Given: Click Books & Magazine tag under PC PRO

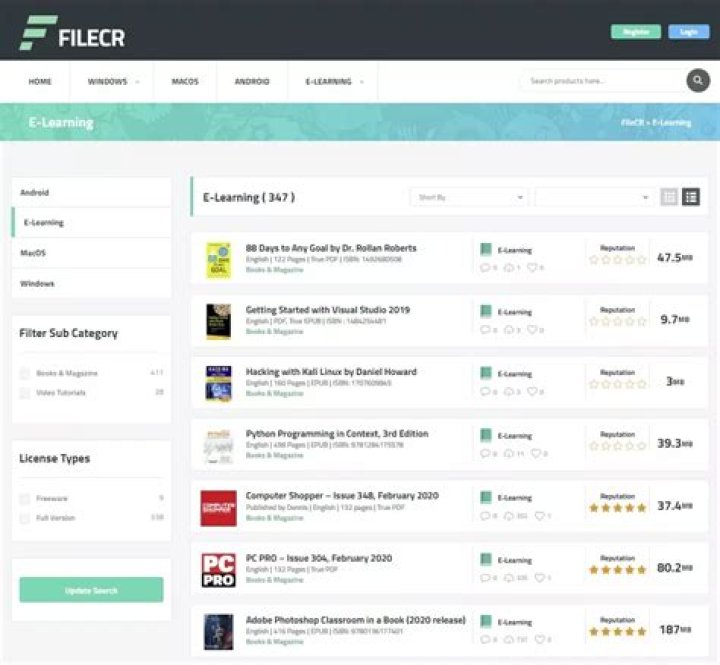Looking at the screenshot, I should (x=275, y=580).
